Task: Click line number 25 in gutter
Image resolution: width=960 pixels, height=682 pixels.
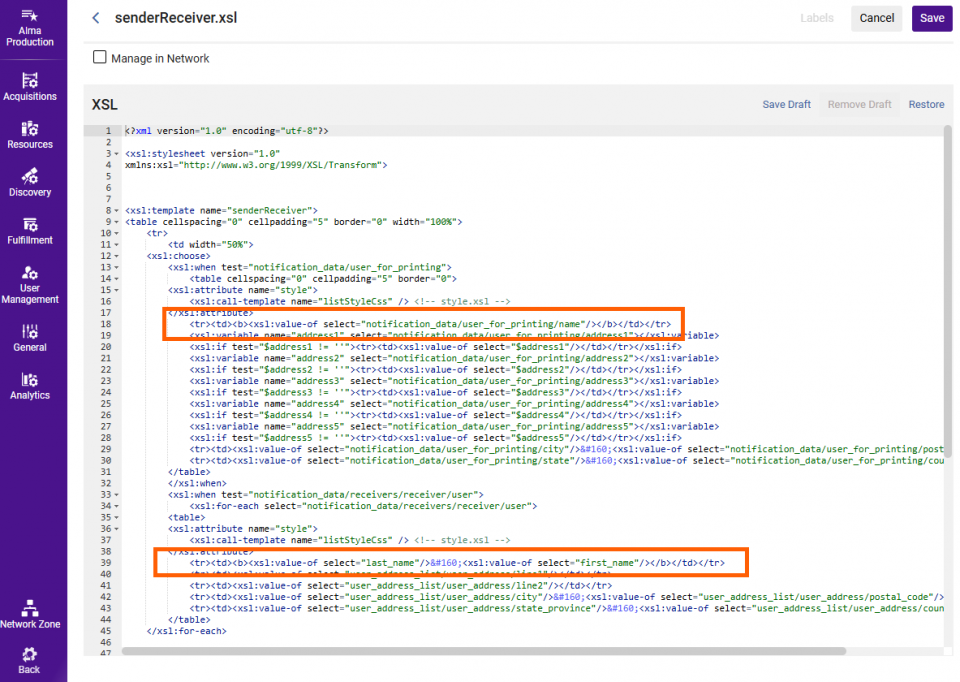Action: 106,404
